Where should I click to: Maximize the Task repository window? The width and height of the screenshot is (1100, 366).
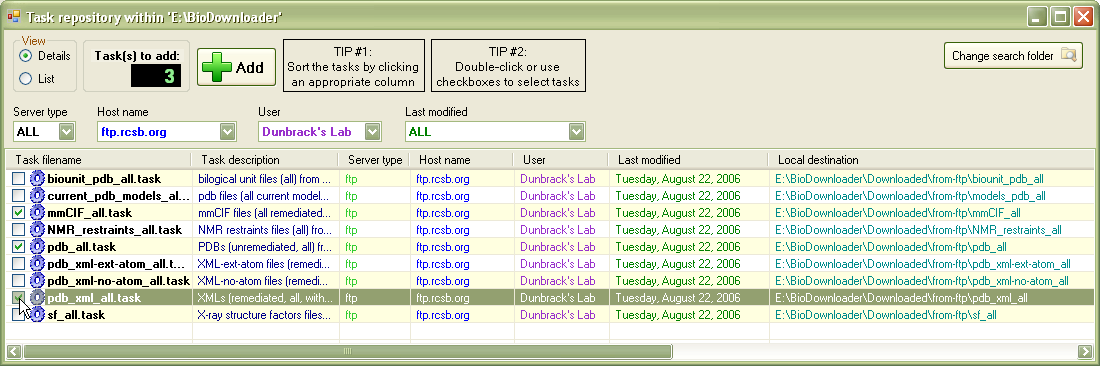point(1060,16)
